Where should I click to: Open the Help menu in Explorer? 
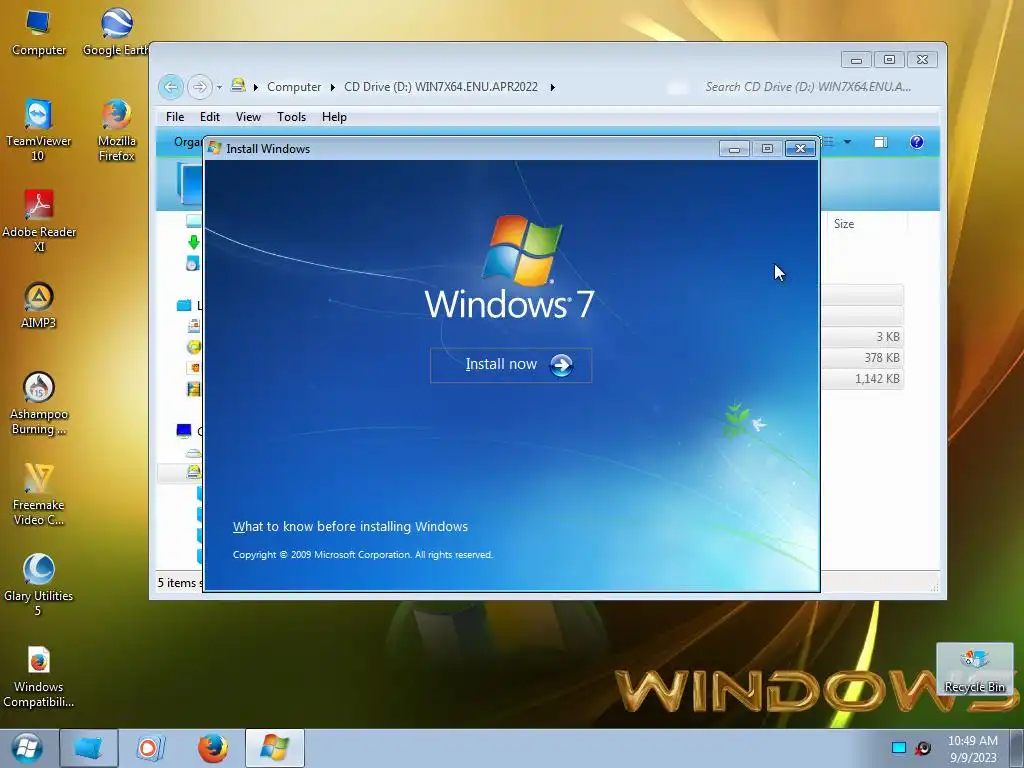coord(334,117)
